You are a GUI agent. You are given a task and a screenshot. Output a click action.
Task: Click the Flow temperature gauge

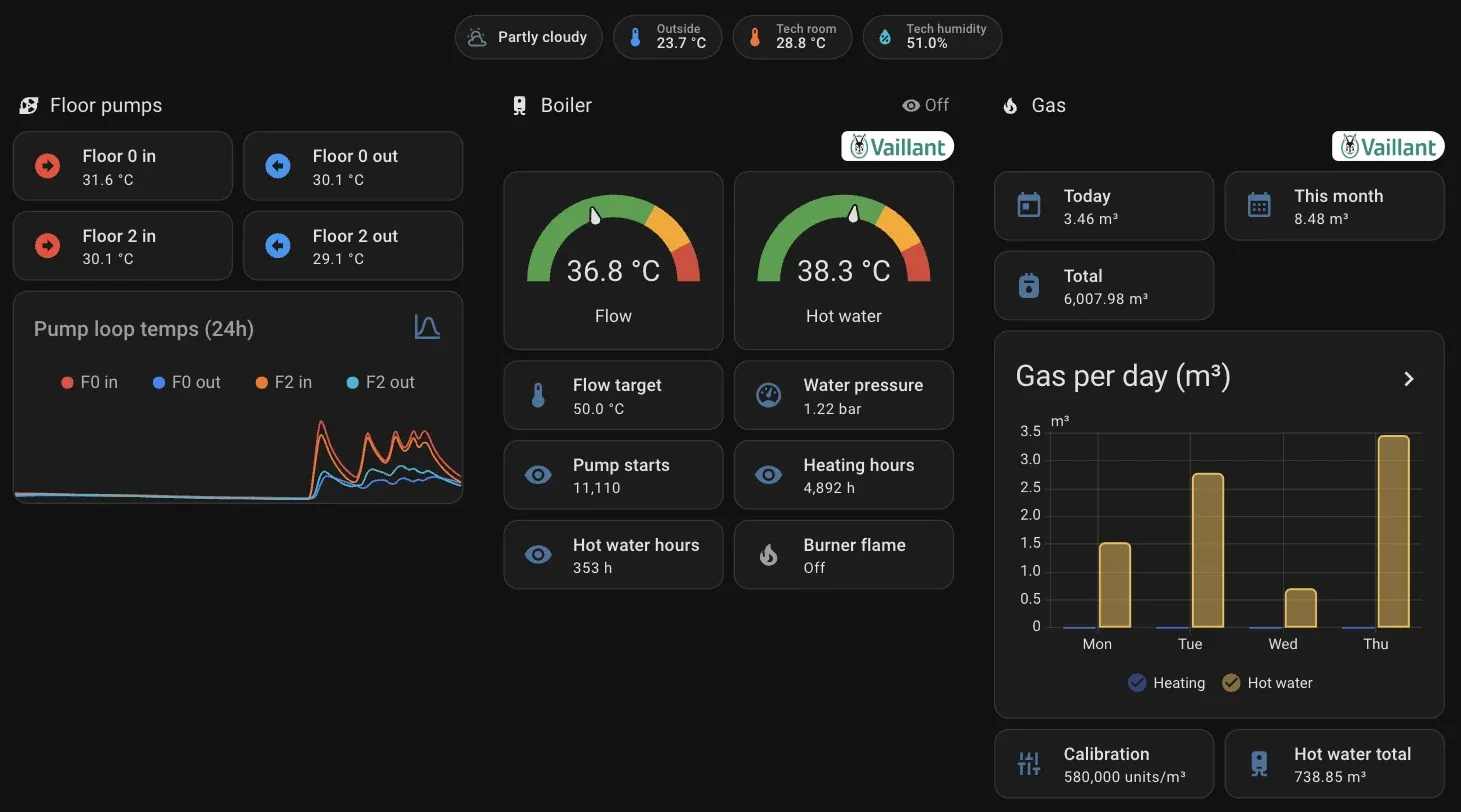[613, 260]
